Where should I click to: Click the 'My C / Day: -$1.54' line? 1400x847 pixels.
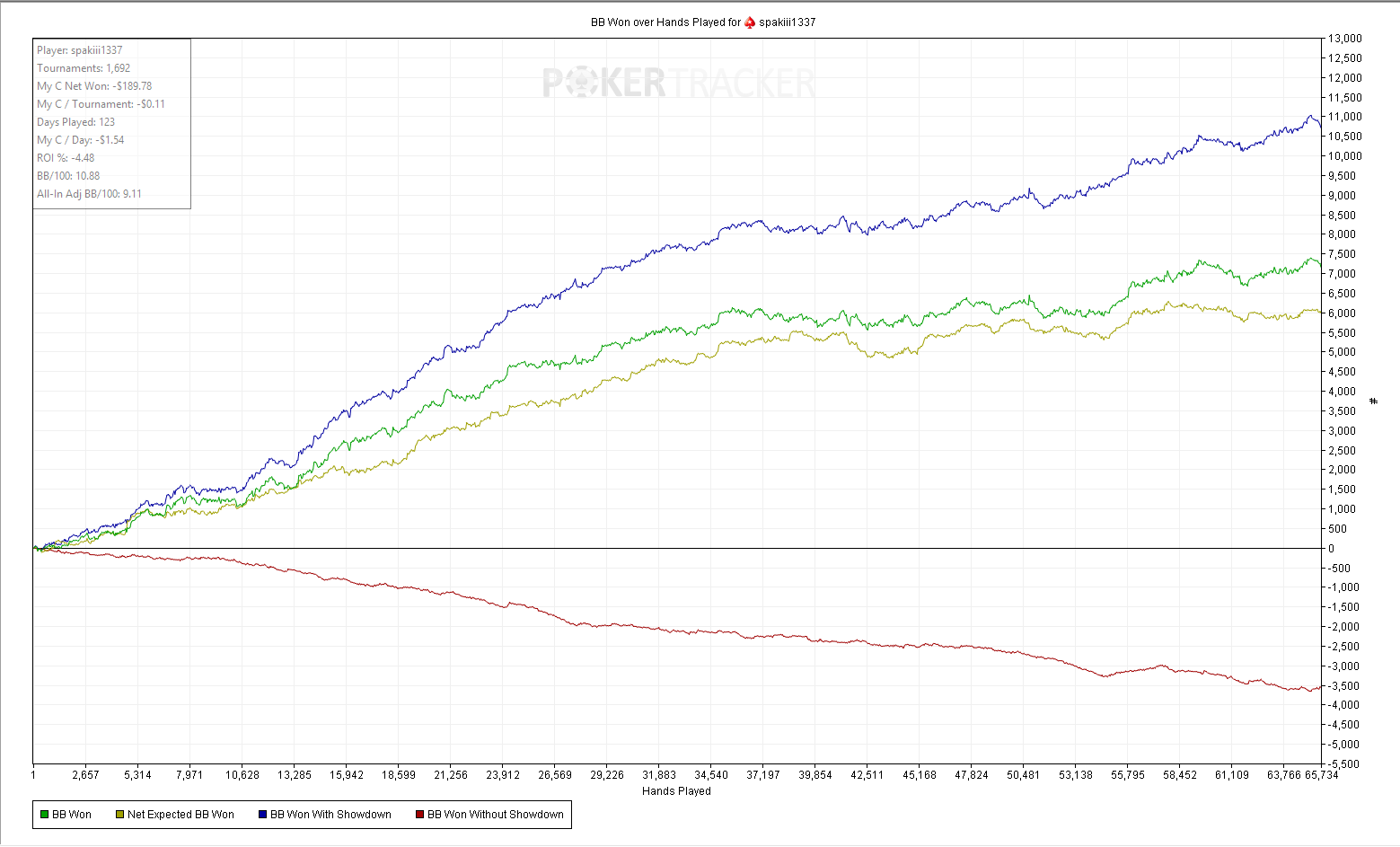click(x=81, y=140)
